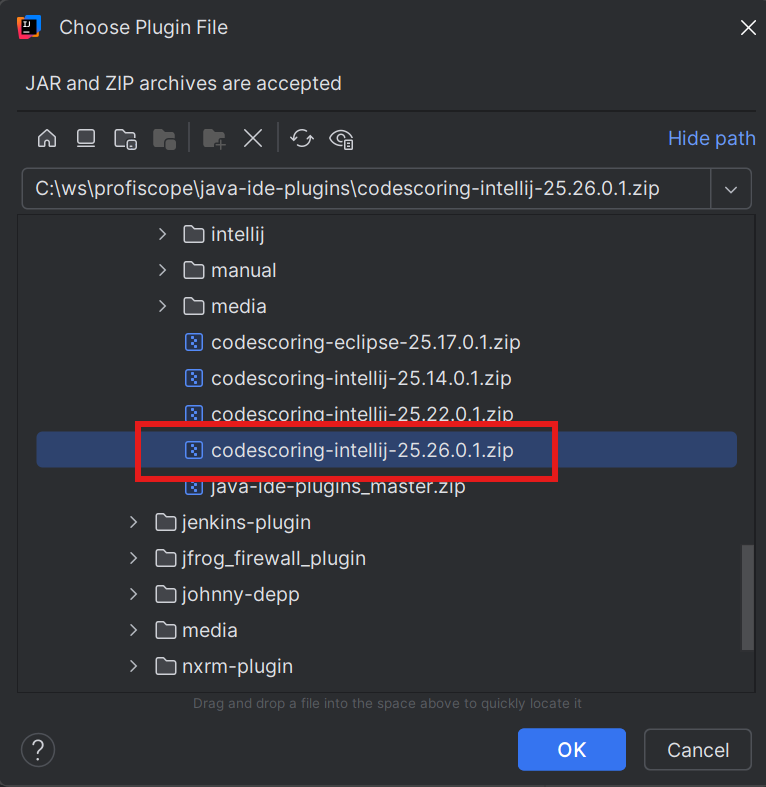Click the folder icon next to johnny-depp
Image resolution: width=766 pixels, height=787 pixels.
166,594
